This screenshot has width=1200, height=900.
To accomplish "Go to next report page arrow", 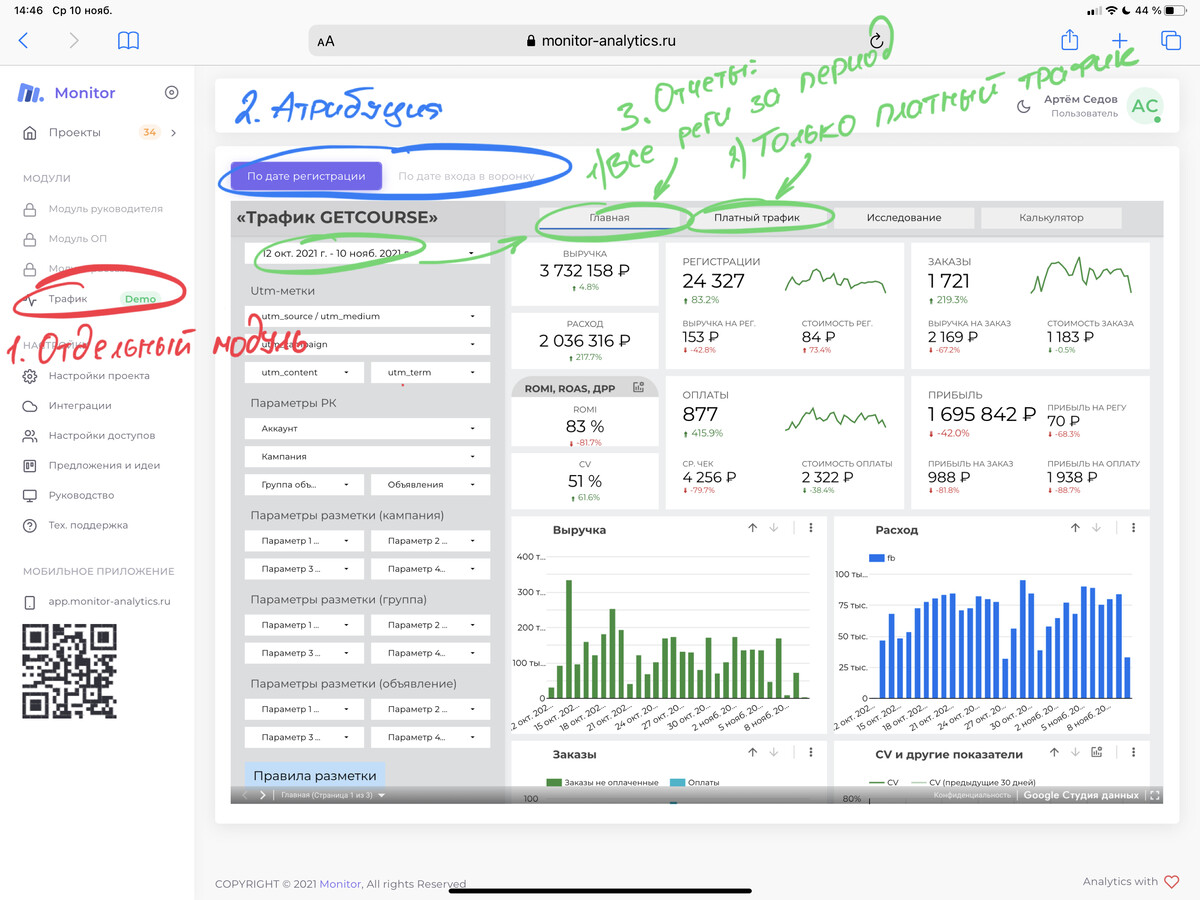I will point(263,795).
